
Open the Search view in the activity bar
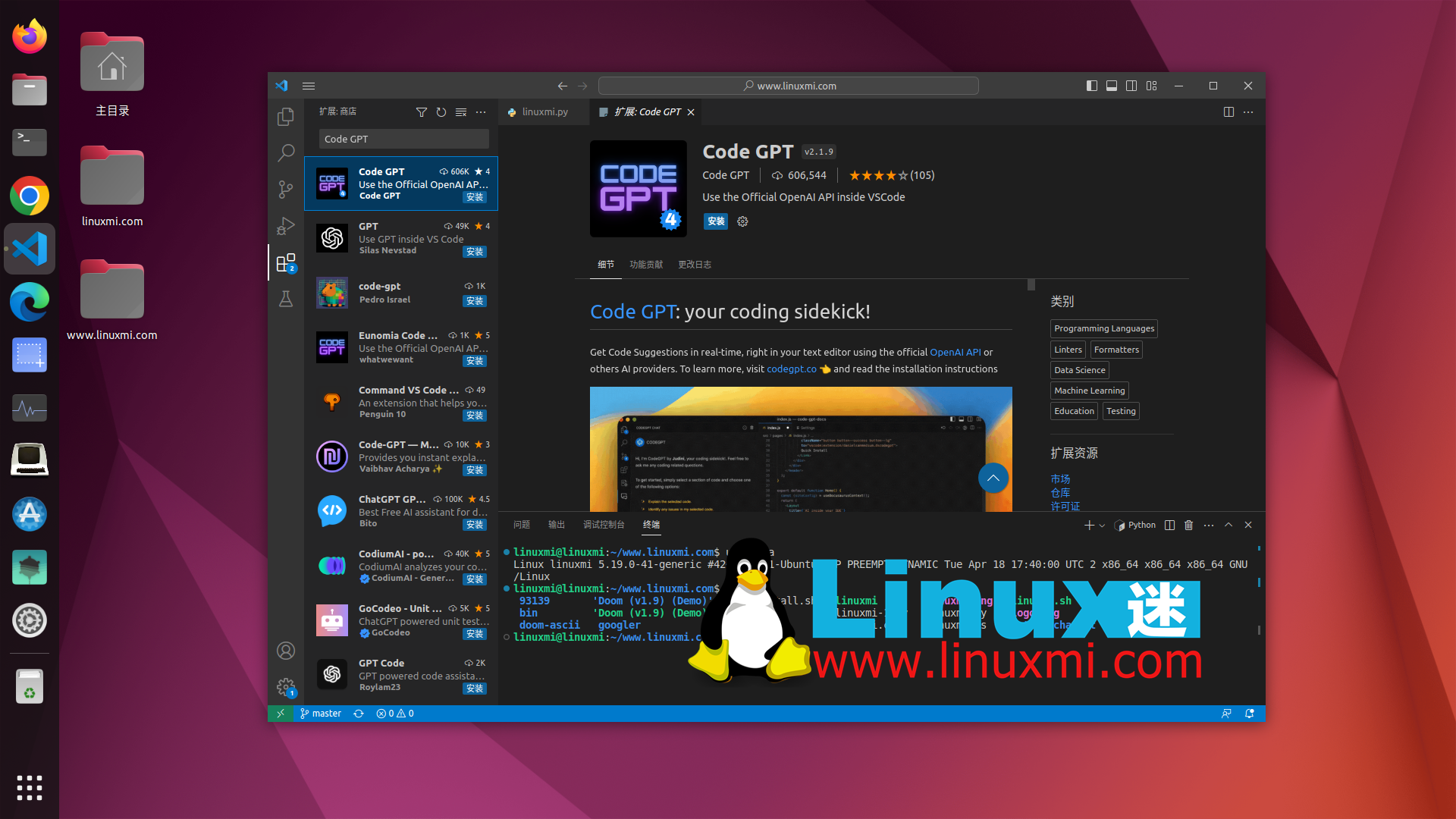286,153
